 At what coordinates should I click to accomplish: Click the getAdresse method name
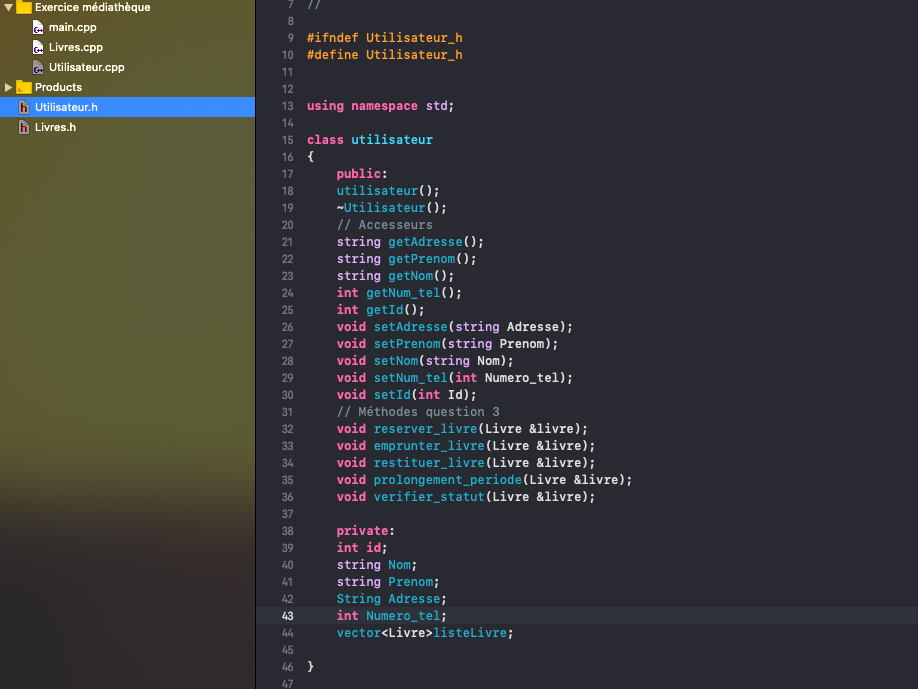[425, 242]
